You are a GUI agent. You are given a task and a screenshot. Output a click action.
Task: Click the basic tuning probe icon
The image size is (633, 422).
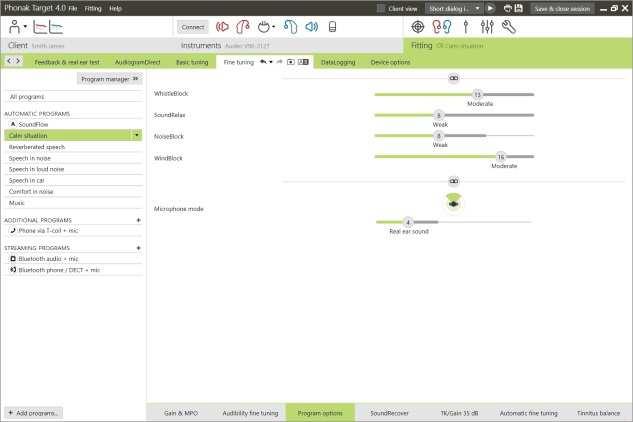point(466,27)
